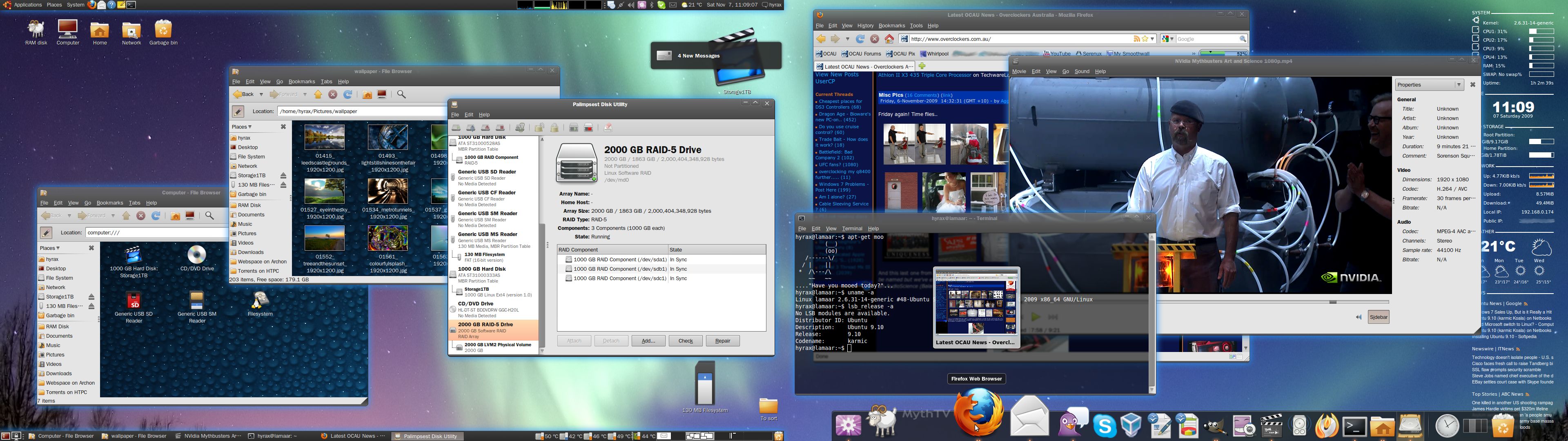Open the Properties combo box in movie player sidebar
This screenshot has height=441, width=1568.
point(1429,85)
